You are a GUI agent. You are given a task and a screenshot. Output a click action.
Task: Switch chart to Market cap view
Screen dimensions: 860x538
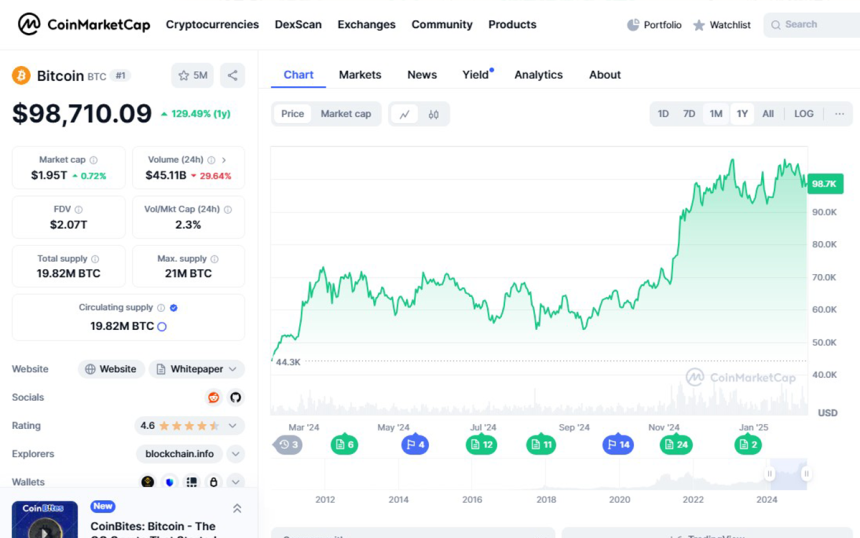coord(345,114)
